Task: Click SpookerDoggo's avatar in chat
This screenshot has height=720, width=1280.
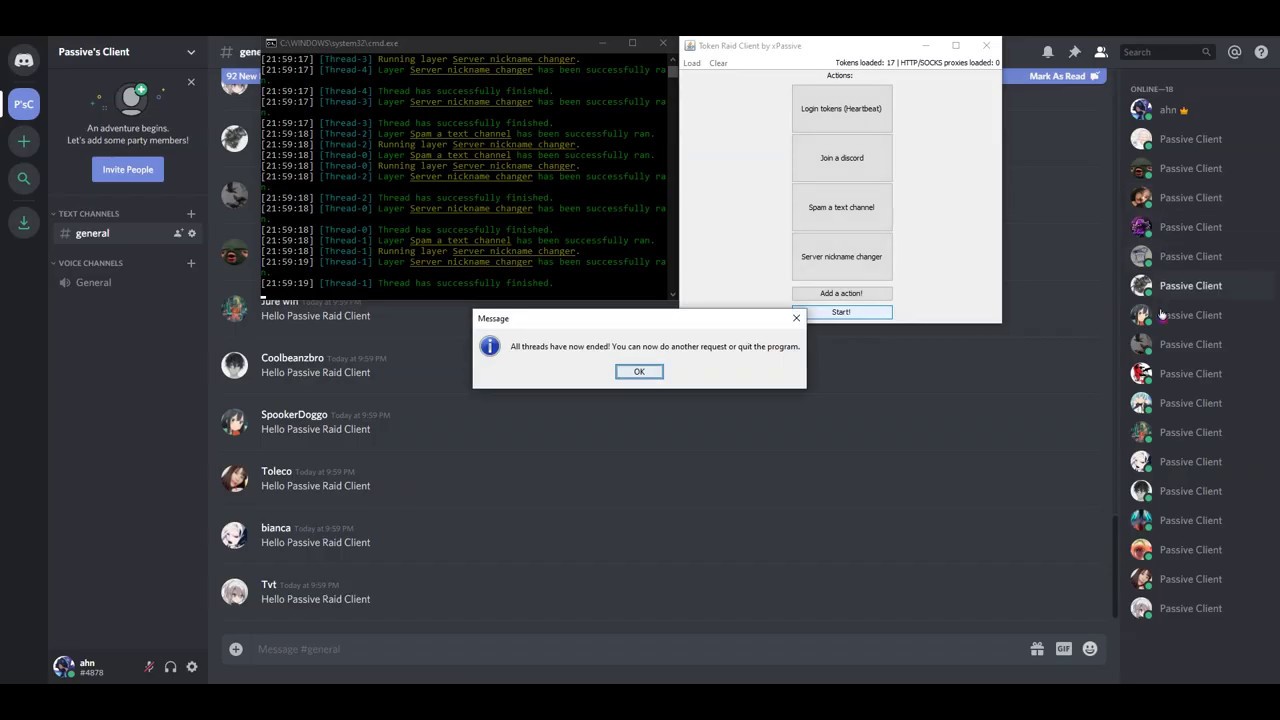Action: click(x=235, y=422)
